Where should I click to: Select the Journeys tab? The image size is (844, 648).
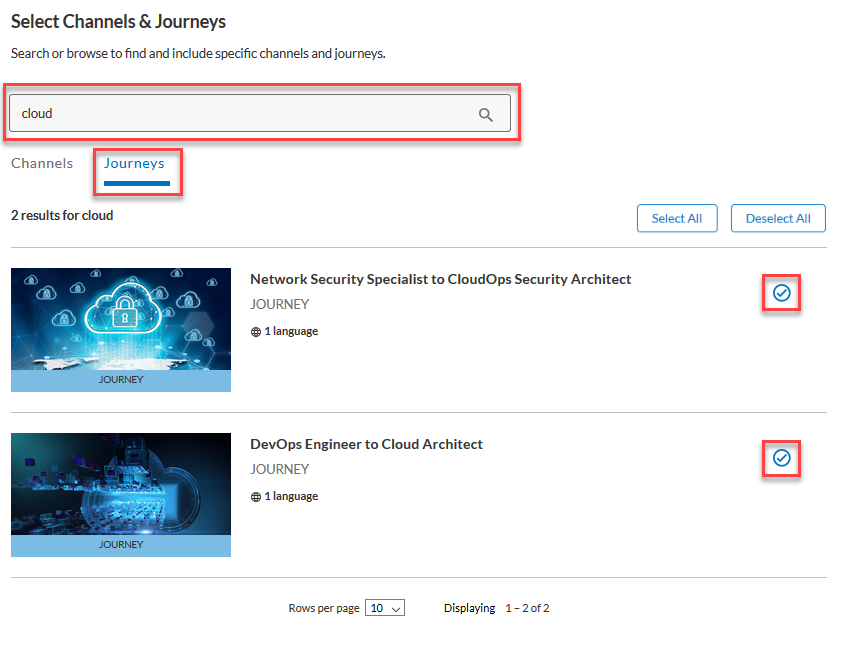pyautogui.click(x=135, y=163)
